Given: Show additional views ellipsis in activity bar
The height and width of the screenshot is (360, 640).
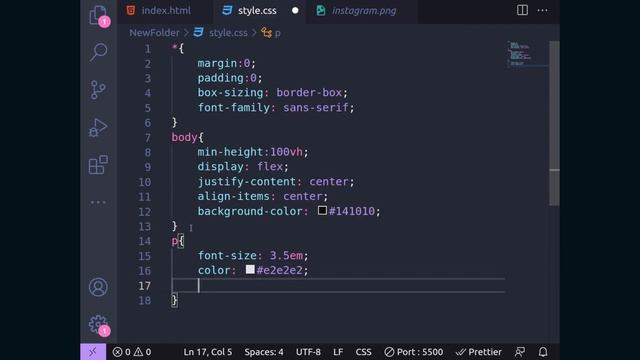Looking at the screenshot, I should 98,202.
